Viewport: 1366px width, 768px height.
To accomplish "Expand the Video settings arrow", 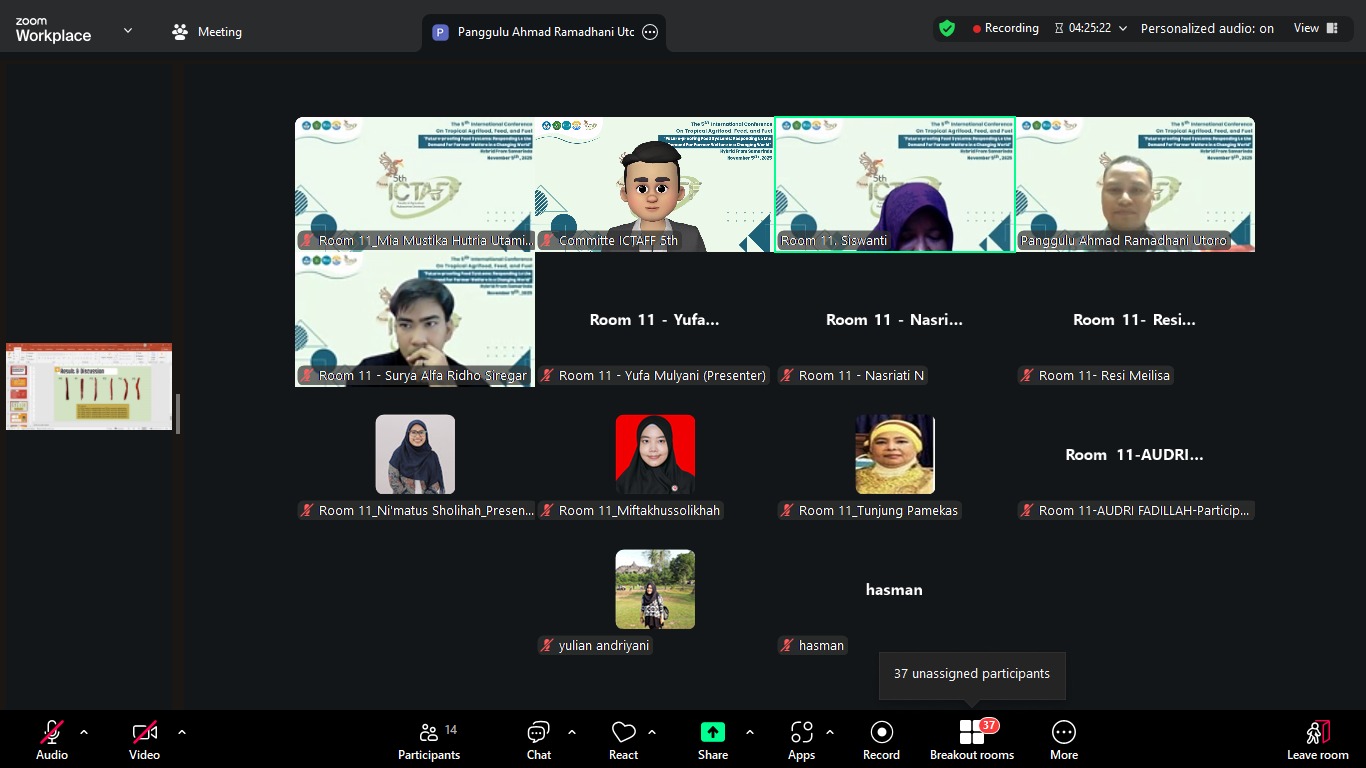I will [182, 732].
